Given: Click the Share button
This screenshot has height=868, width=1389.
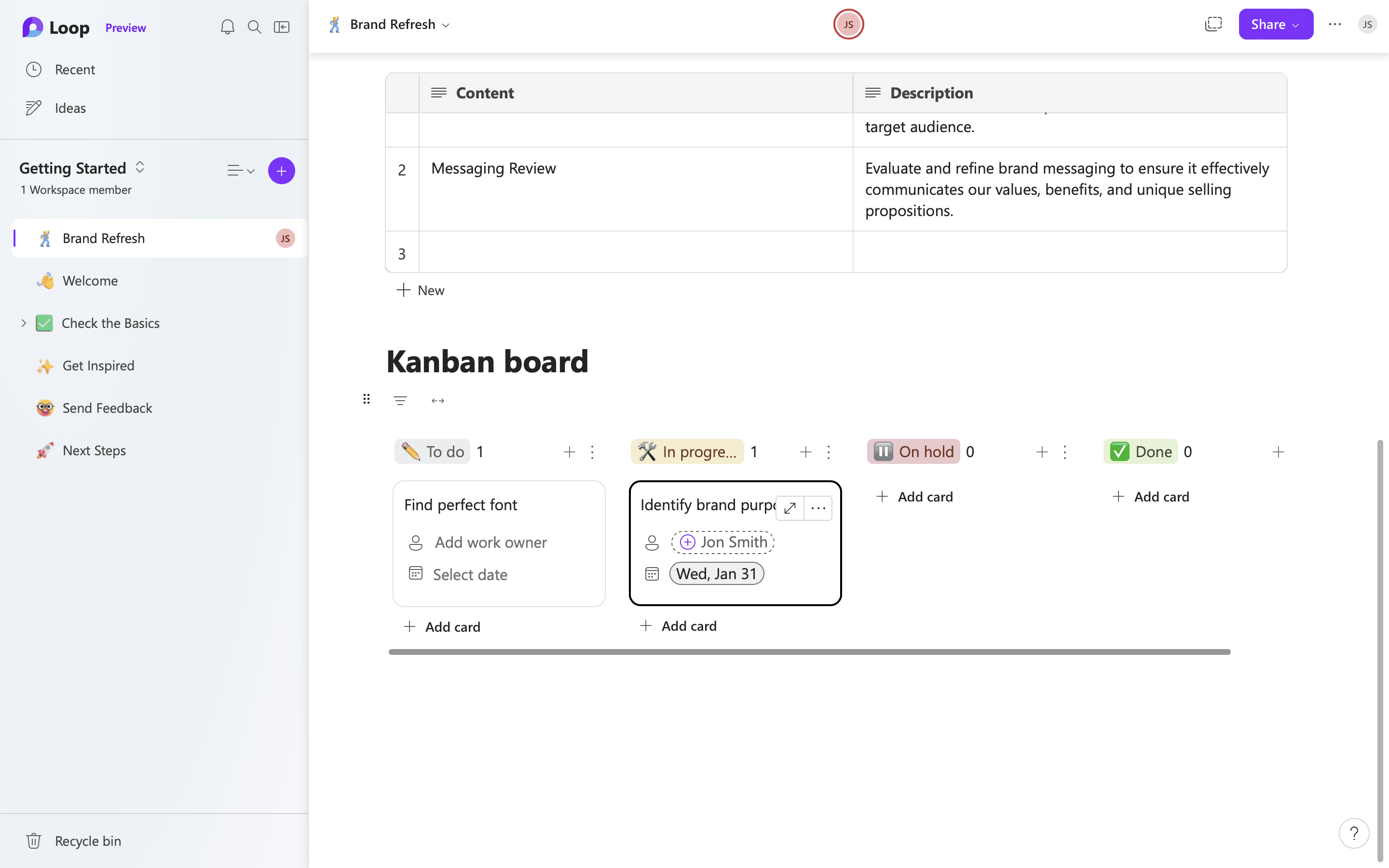Looking at the screenshot, I should [1275, 24].
